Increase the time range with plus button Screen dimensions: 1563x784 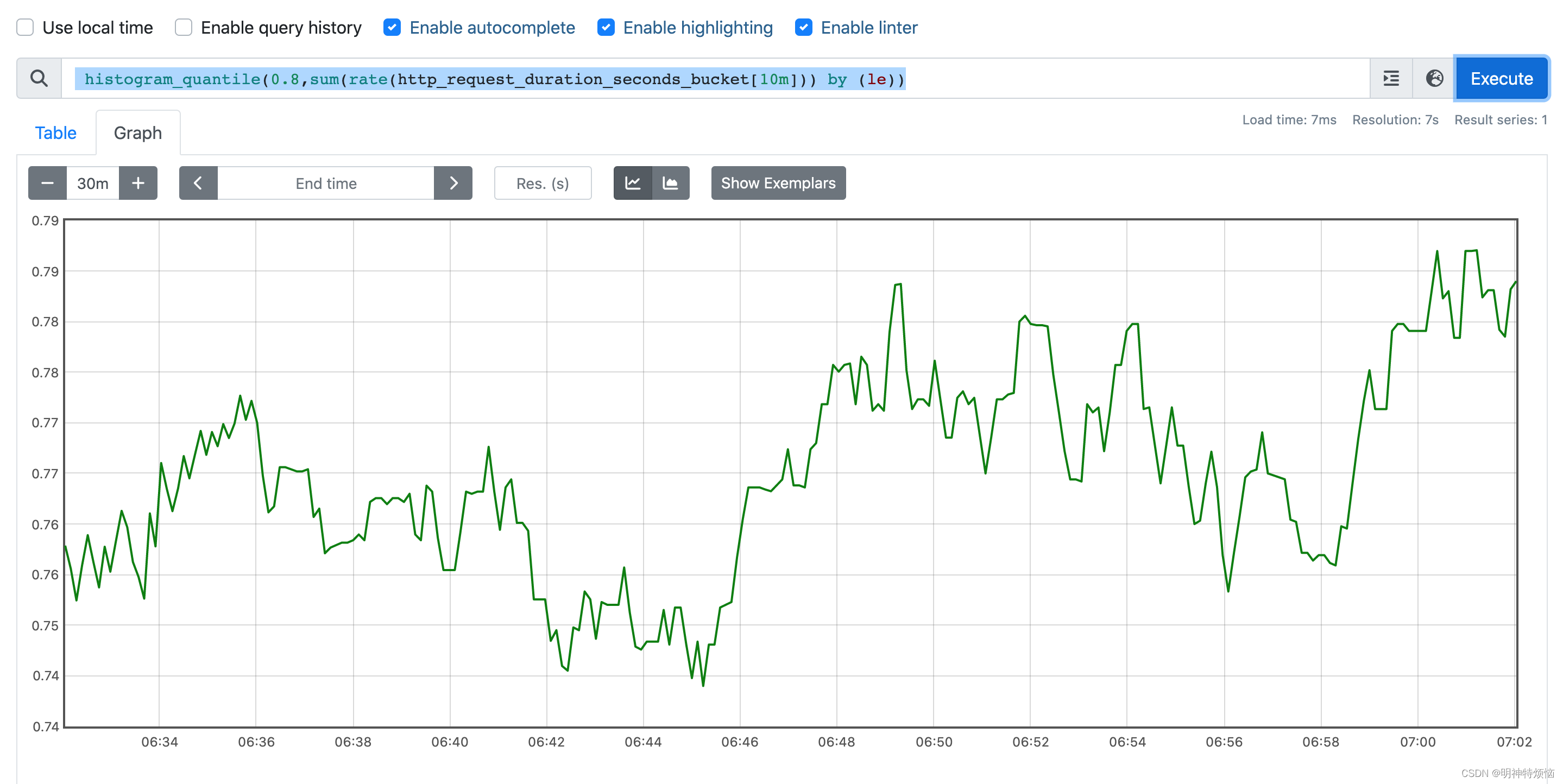[138, 182]
